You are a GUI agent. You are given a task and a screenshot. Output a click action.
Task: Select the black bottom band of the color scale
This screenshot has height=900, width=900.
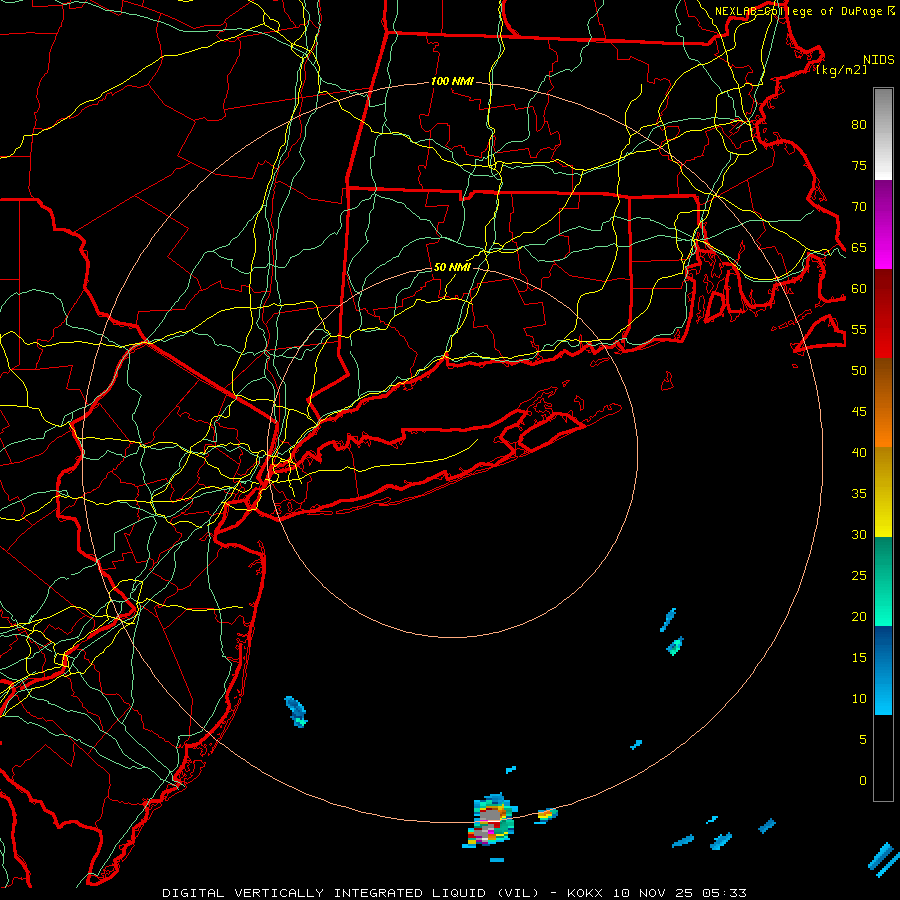[x=883, y=758]
